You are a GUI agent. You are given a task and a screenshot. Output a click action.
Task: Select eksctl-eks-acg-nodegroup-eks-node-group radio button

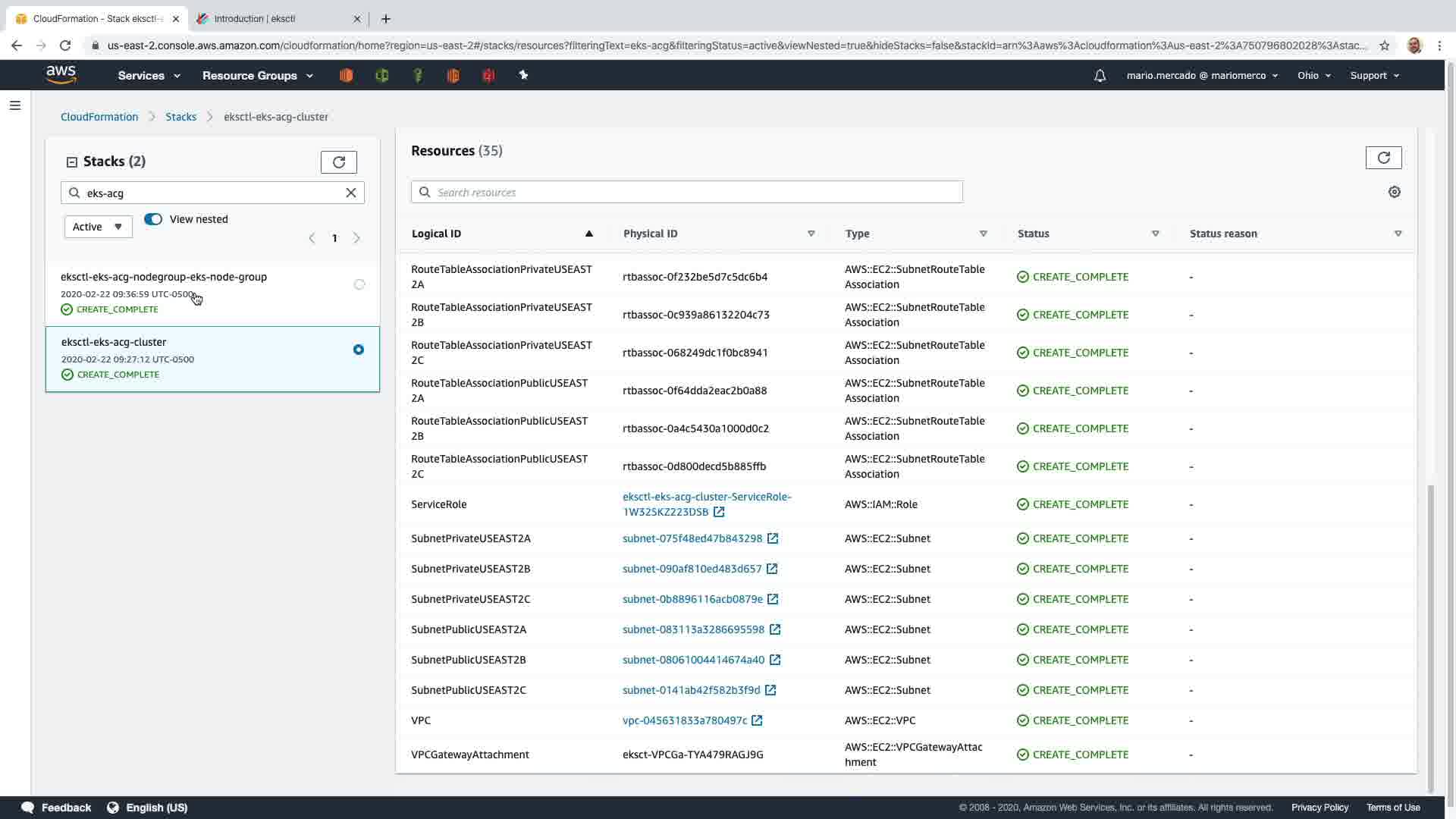point(359,284)
